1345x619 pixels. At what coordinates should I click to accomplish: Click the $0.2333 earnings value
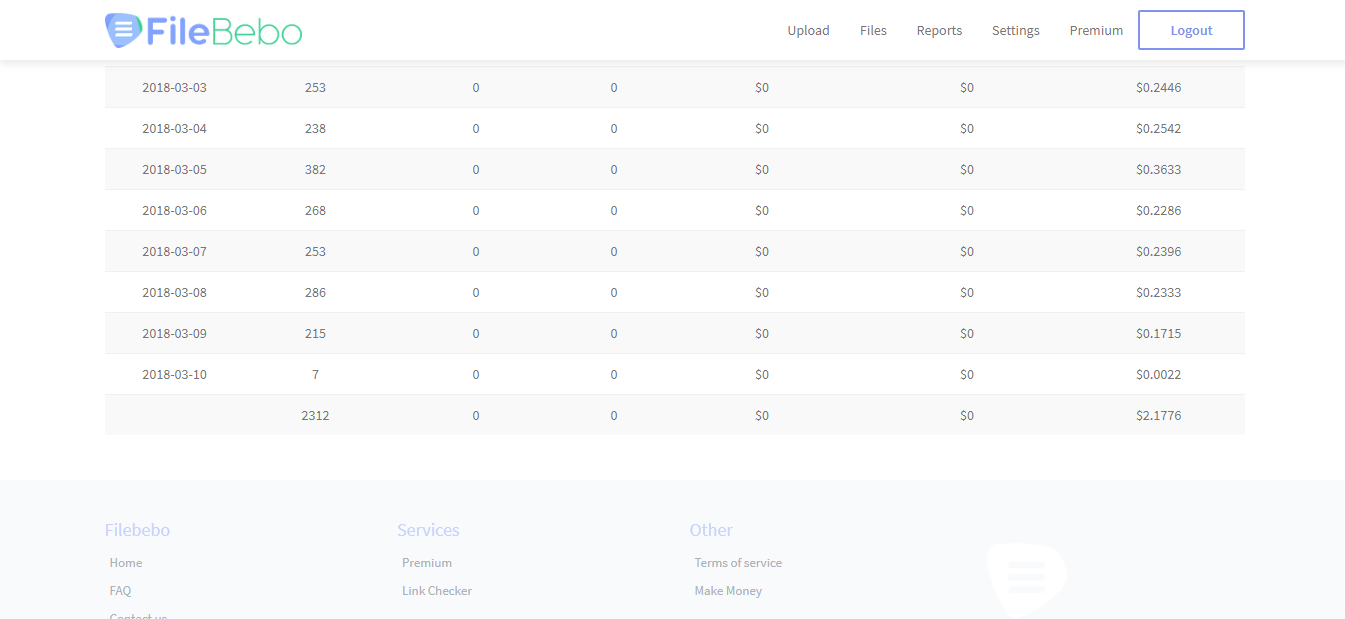click(x=1158, y=292)
